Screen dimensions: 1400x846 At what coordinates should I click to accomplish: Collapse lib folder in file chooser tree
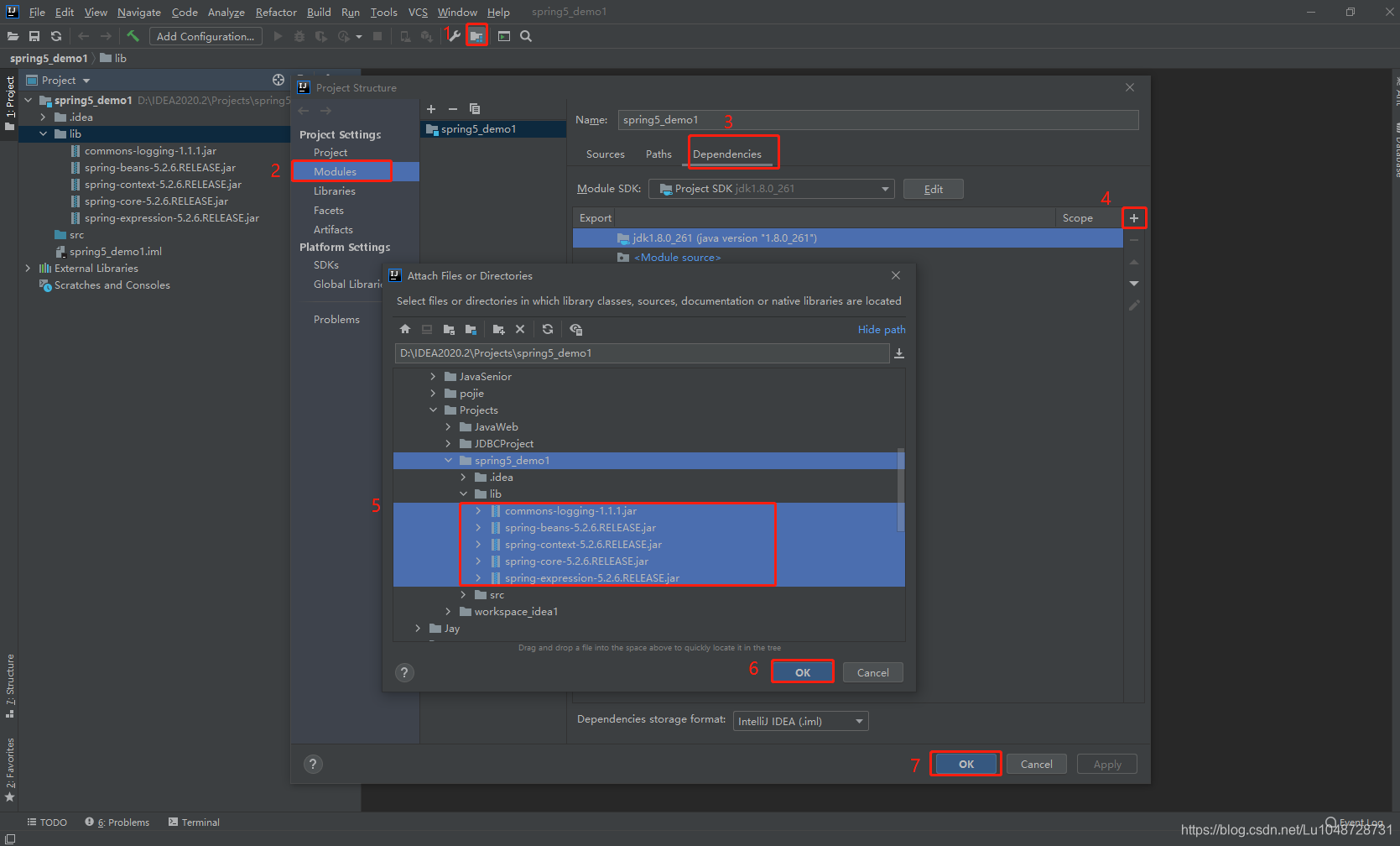click(x=463, y=494)
